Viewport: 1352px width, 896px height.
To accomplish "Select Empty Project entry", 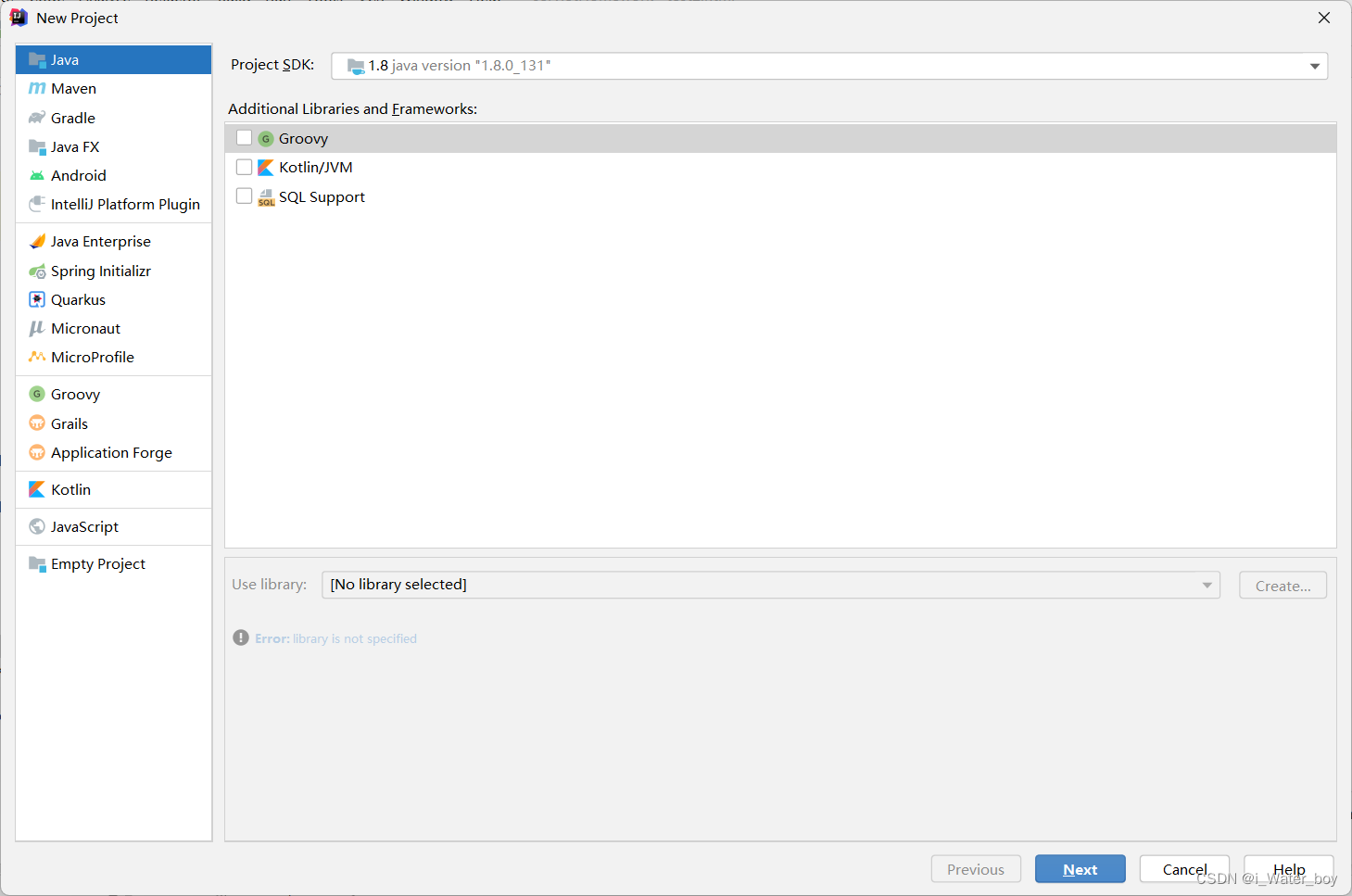I will tap(114, 563).
